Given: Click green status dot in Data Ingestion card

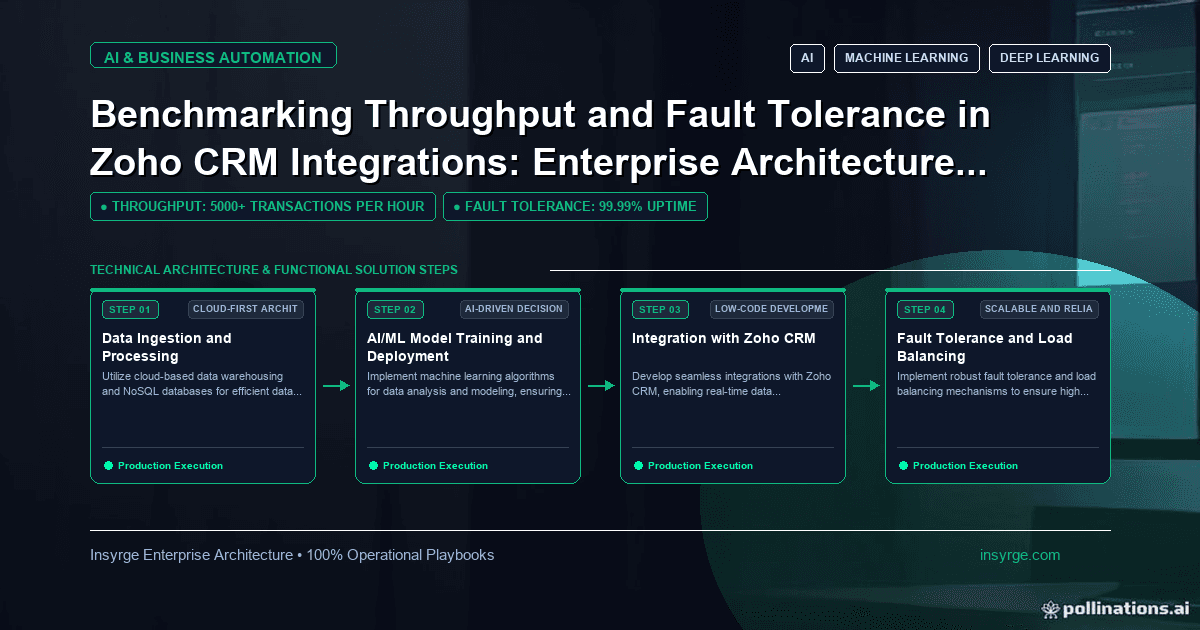Looking at the screenshot, I should pos(109,466).
